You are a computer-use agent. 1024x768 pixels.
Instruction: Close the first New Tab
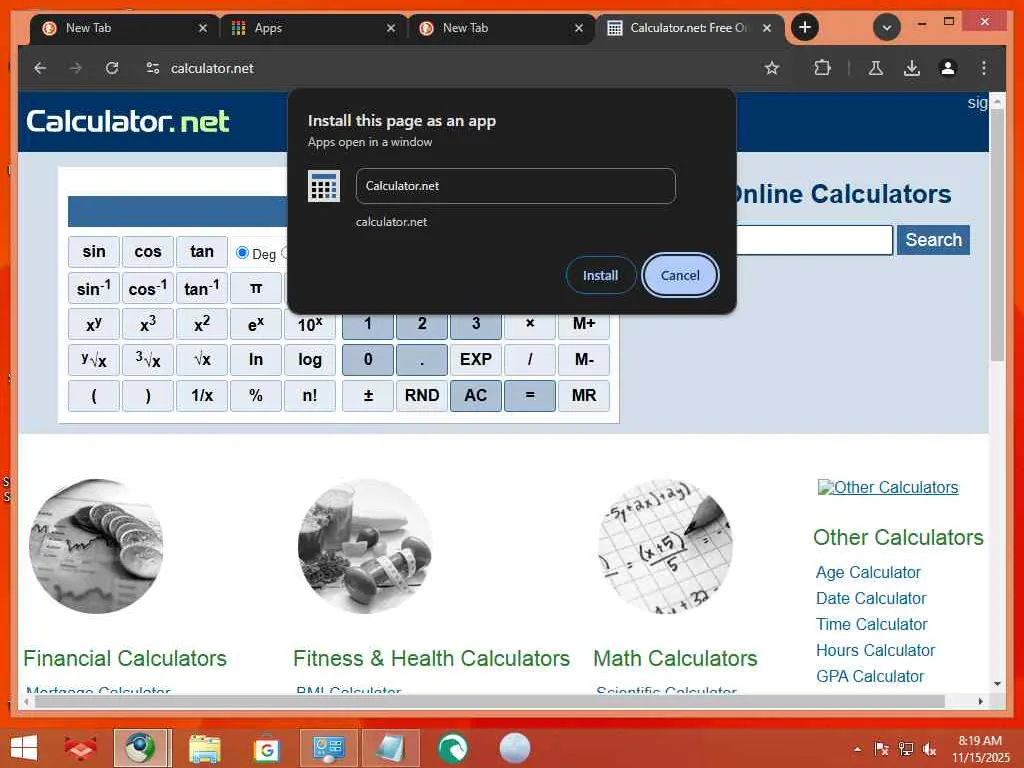[202, 28]
